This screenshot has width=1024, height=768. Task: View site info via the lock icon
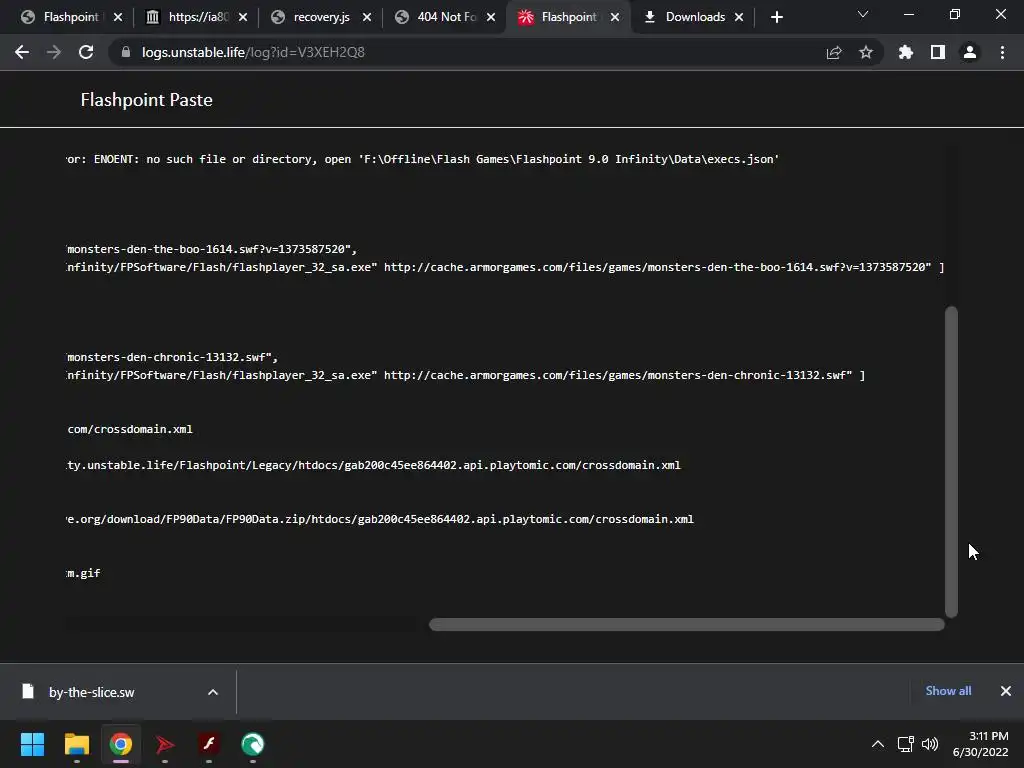tap(126, 52)
